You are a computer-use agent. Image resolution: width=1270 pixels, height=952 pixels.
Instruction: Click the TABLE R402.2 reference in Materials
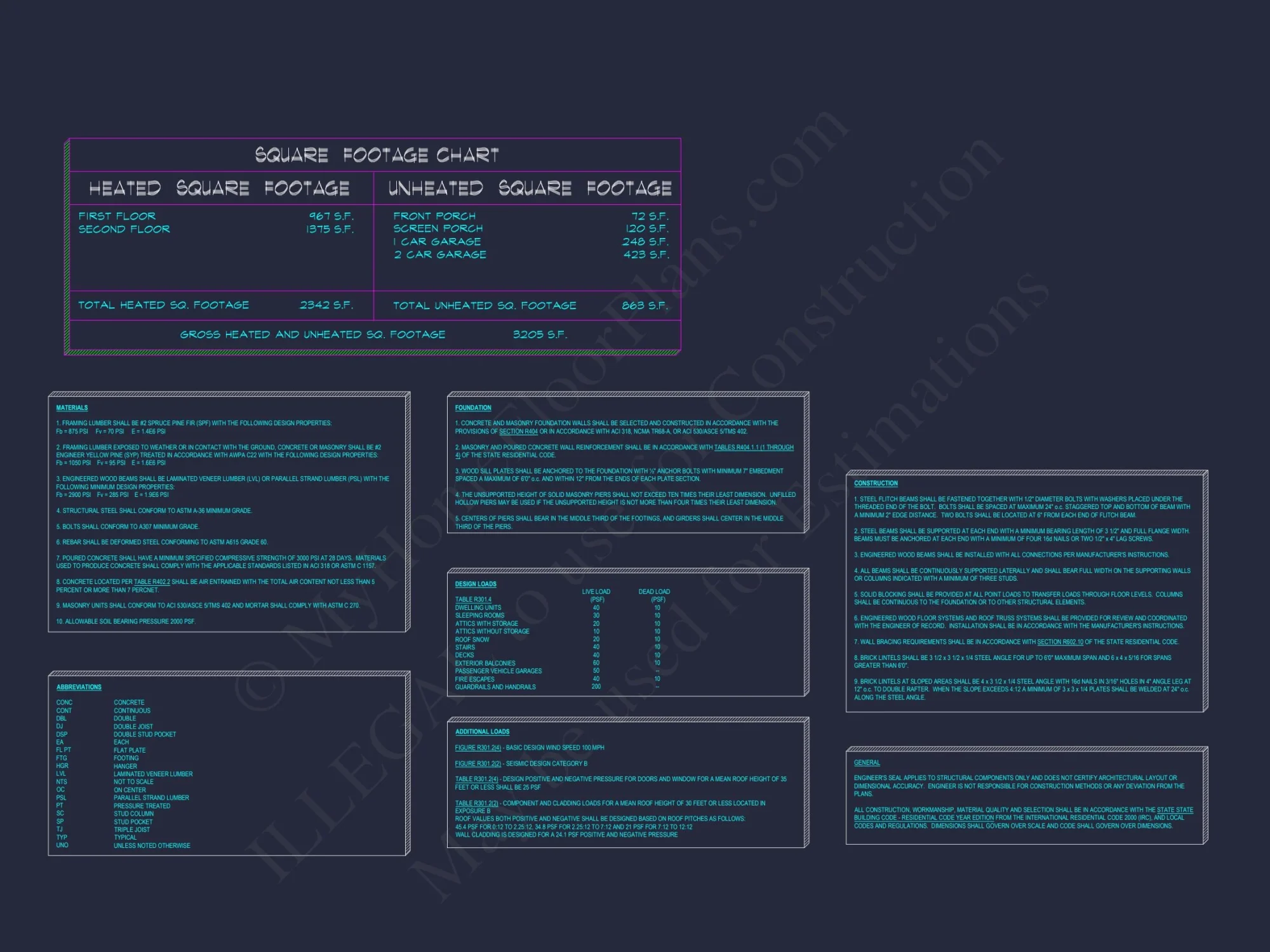152,582
